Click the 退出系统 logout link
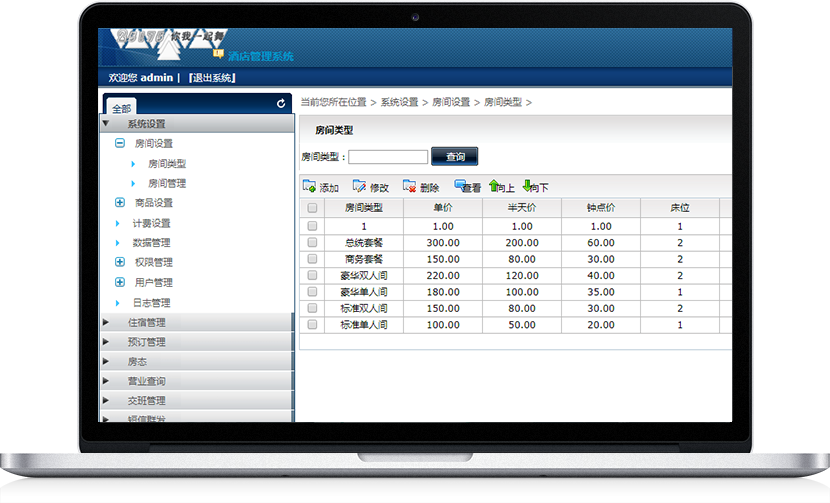830x503 pixels. [211, 78]
